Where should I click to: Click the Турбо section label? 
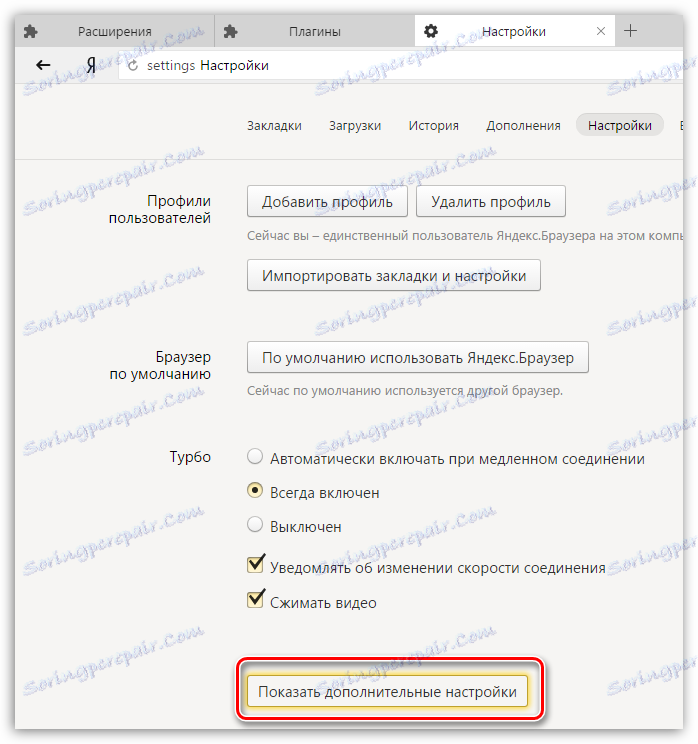(x=190, y=457)
